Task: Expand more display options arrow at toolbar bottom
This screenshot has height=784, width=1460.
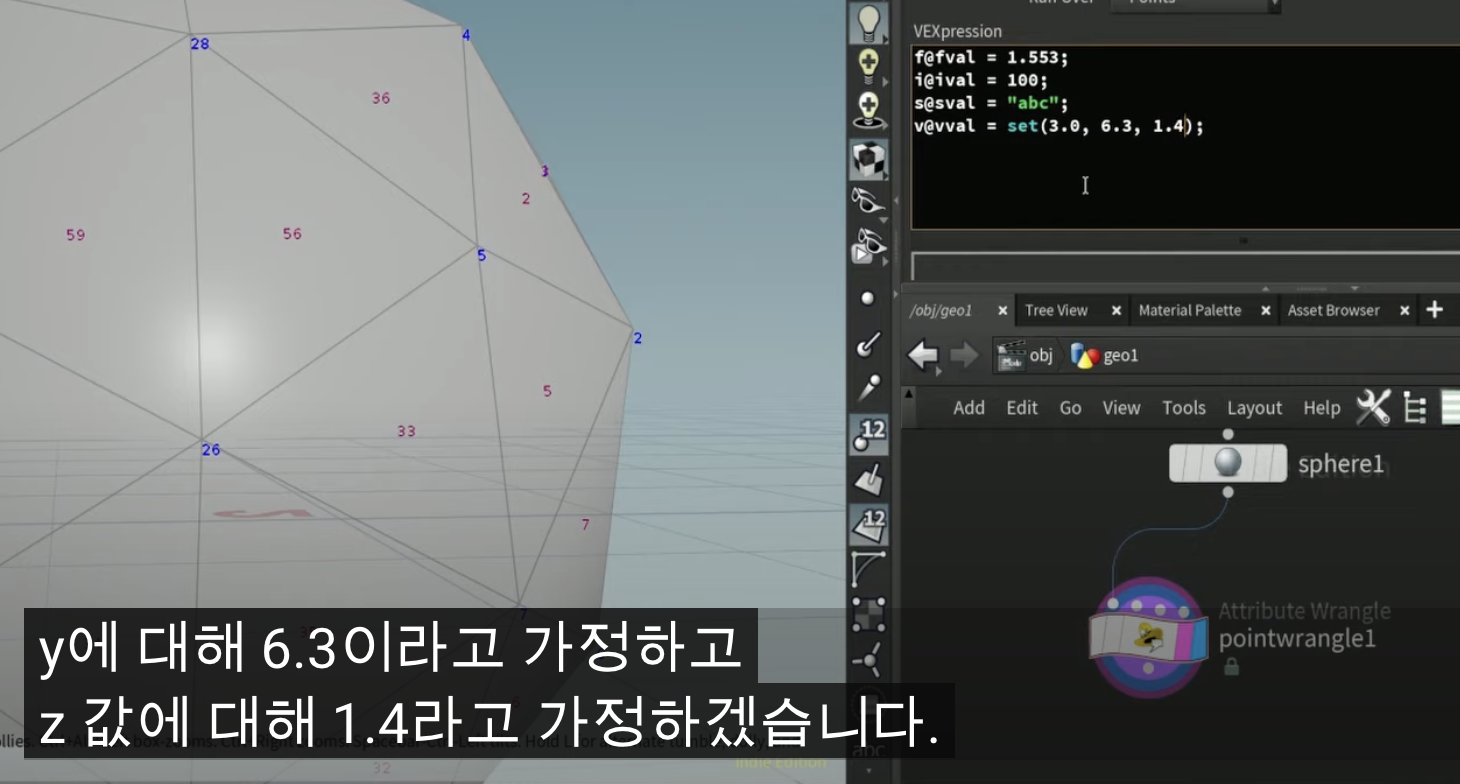Action: (x=868, y=771)
